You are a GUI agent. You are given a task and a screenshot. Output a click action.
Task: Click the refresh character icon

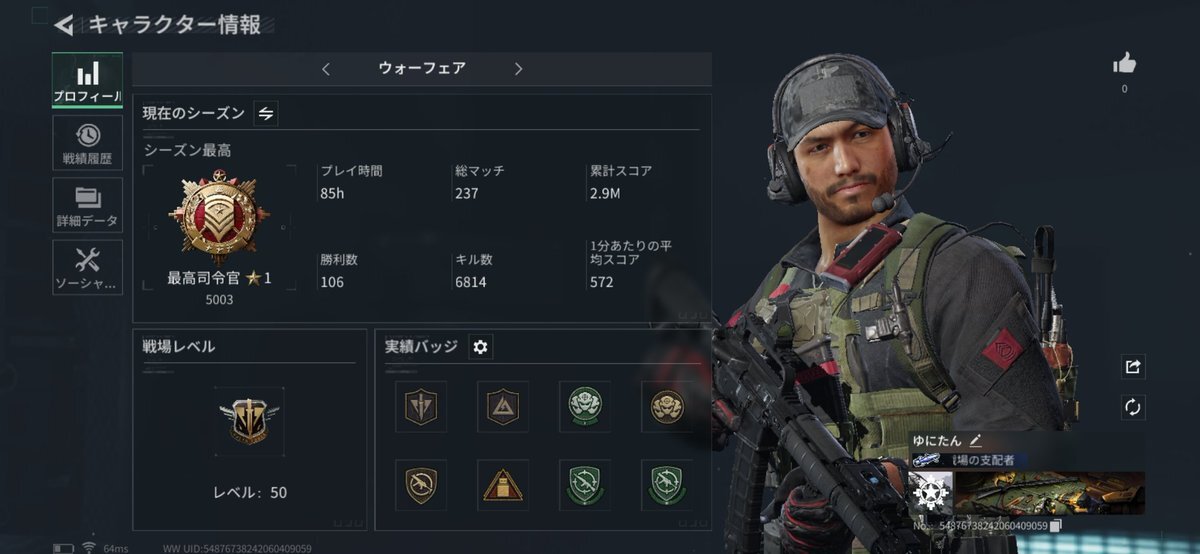point(1133,407)
